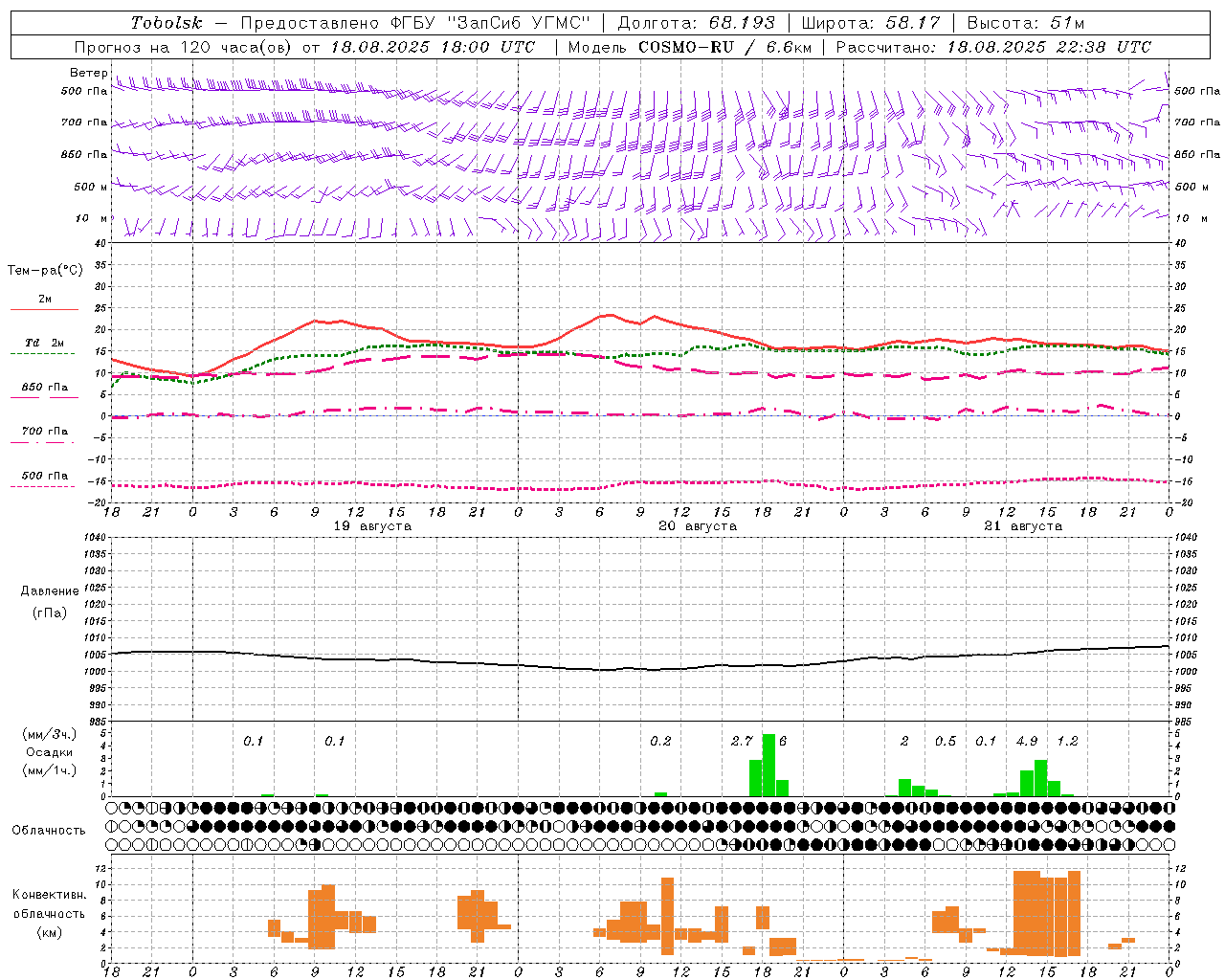1225x980 pixels.
Task: Click the "Широта: 58.17" header value
Action: click(871, 23)
